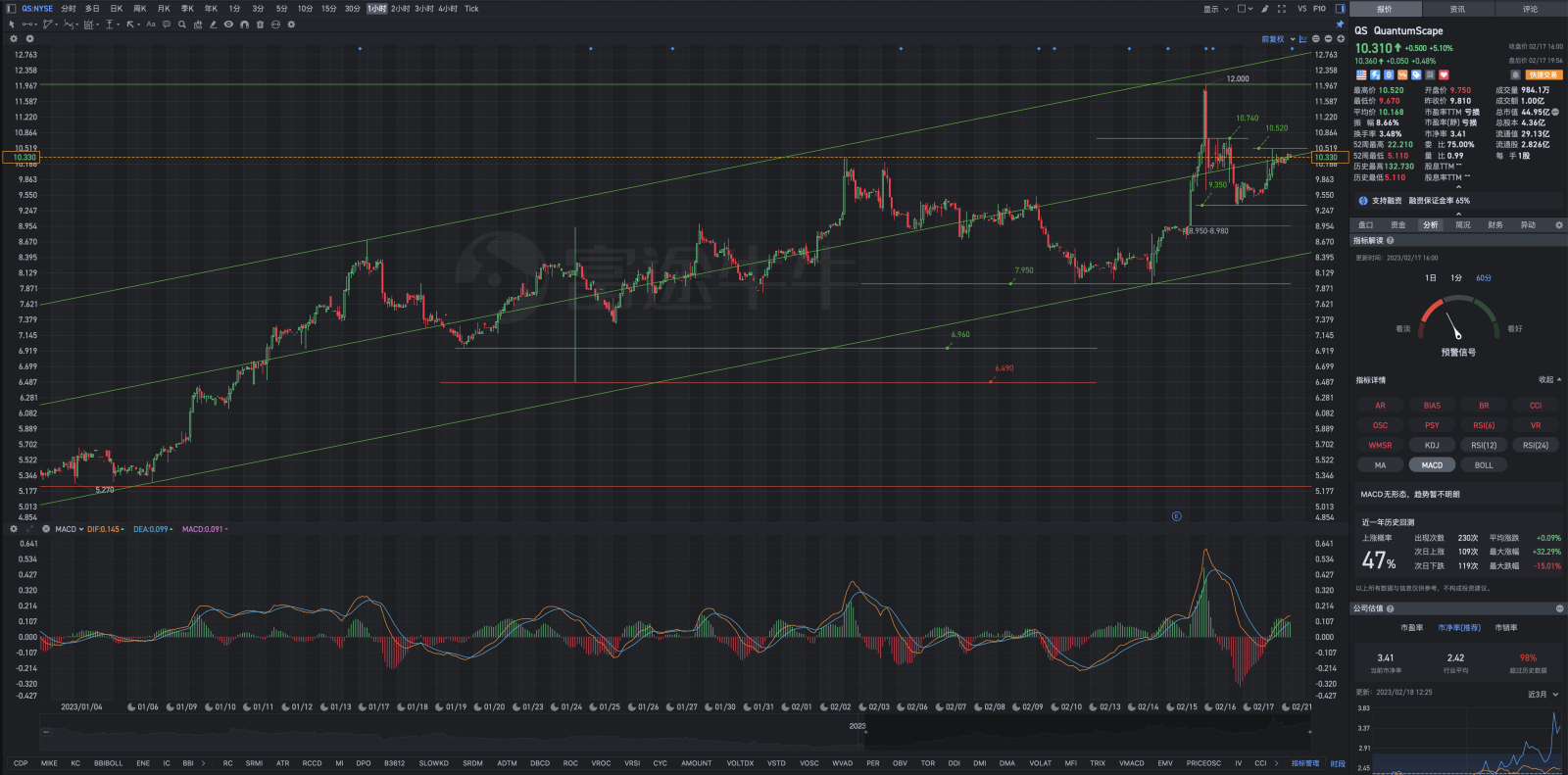Open main chart indicator settings gear
This screenshot has height=775, width=1568.
[14, 39]
